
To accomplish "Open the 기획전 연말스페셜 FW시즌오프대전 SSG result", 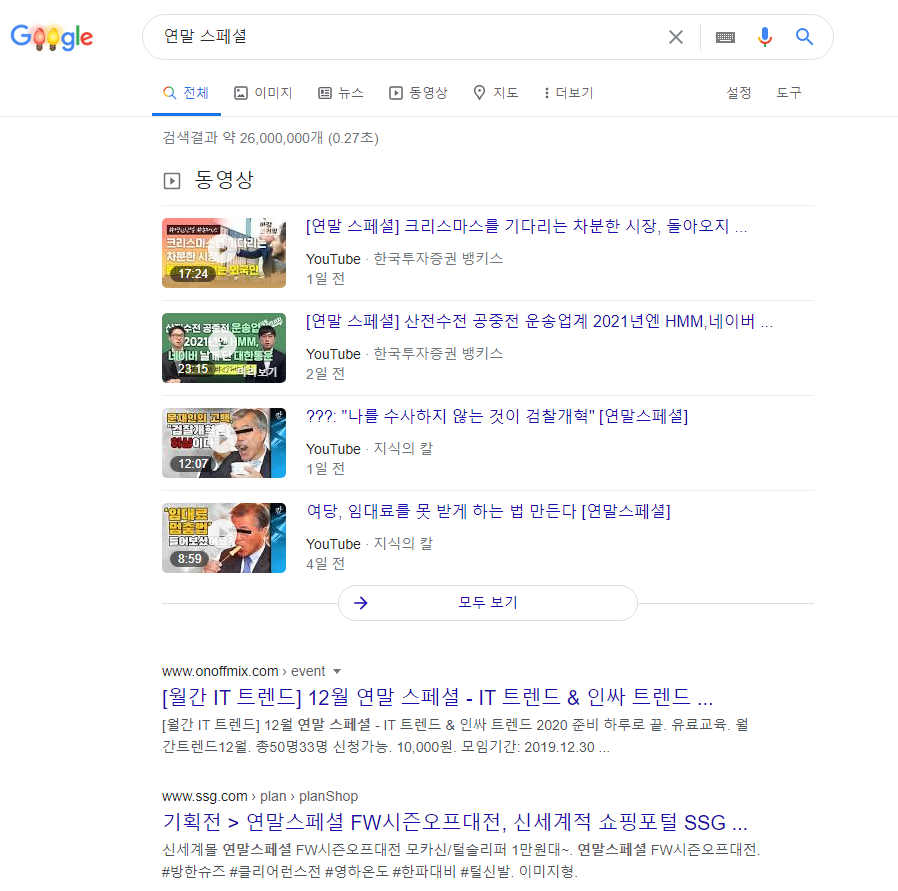I will [x=455, y=823].
